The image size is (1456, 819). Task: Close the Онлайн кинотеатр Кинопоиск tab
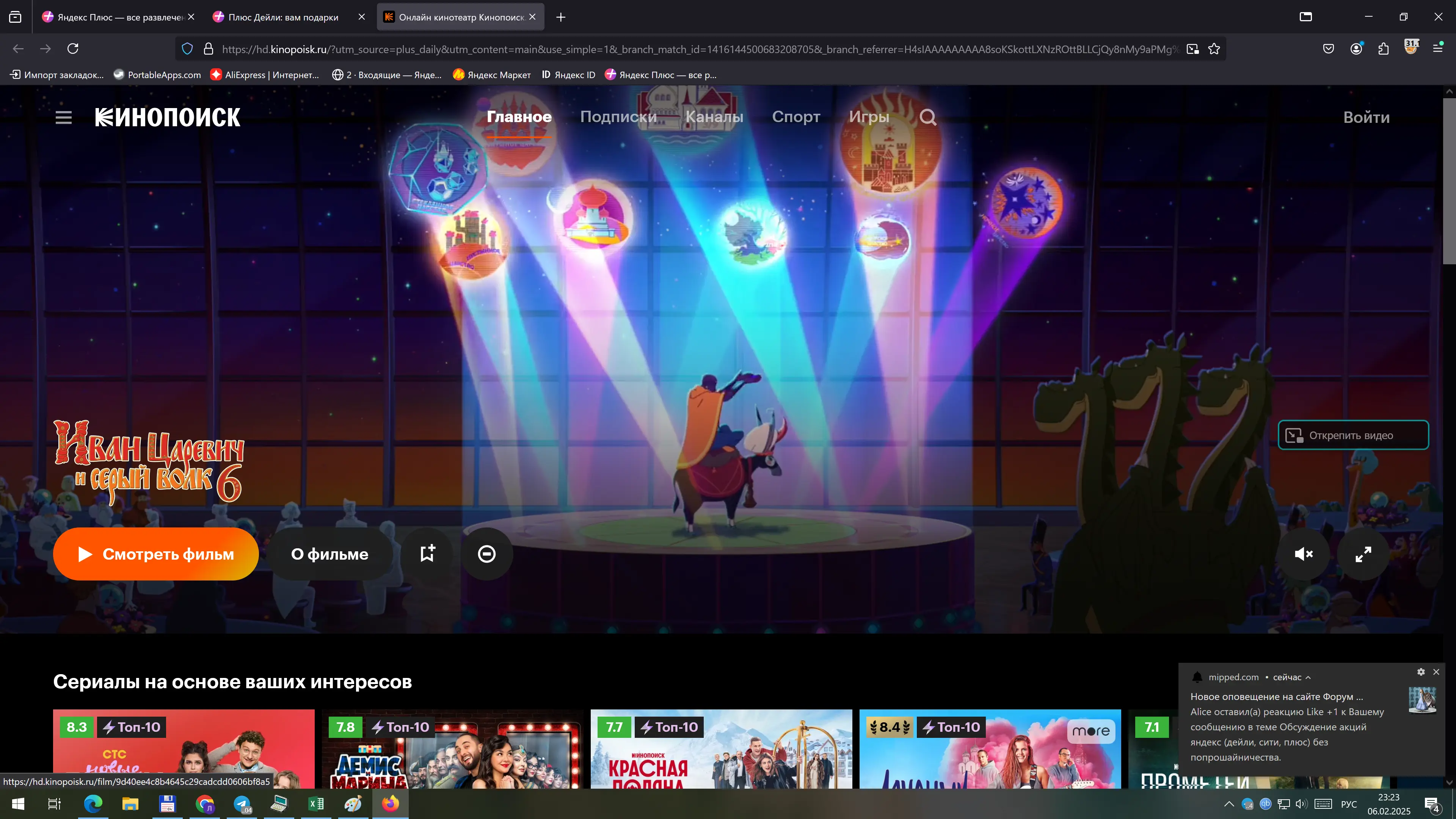coord(532,17)
